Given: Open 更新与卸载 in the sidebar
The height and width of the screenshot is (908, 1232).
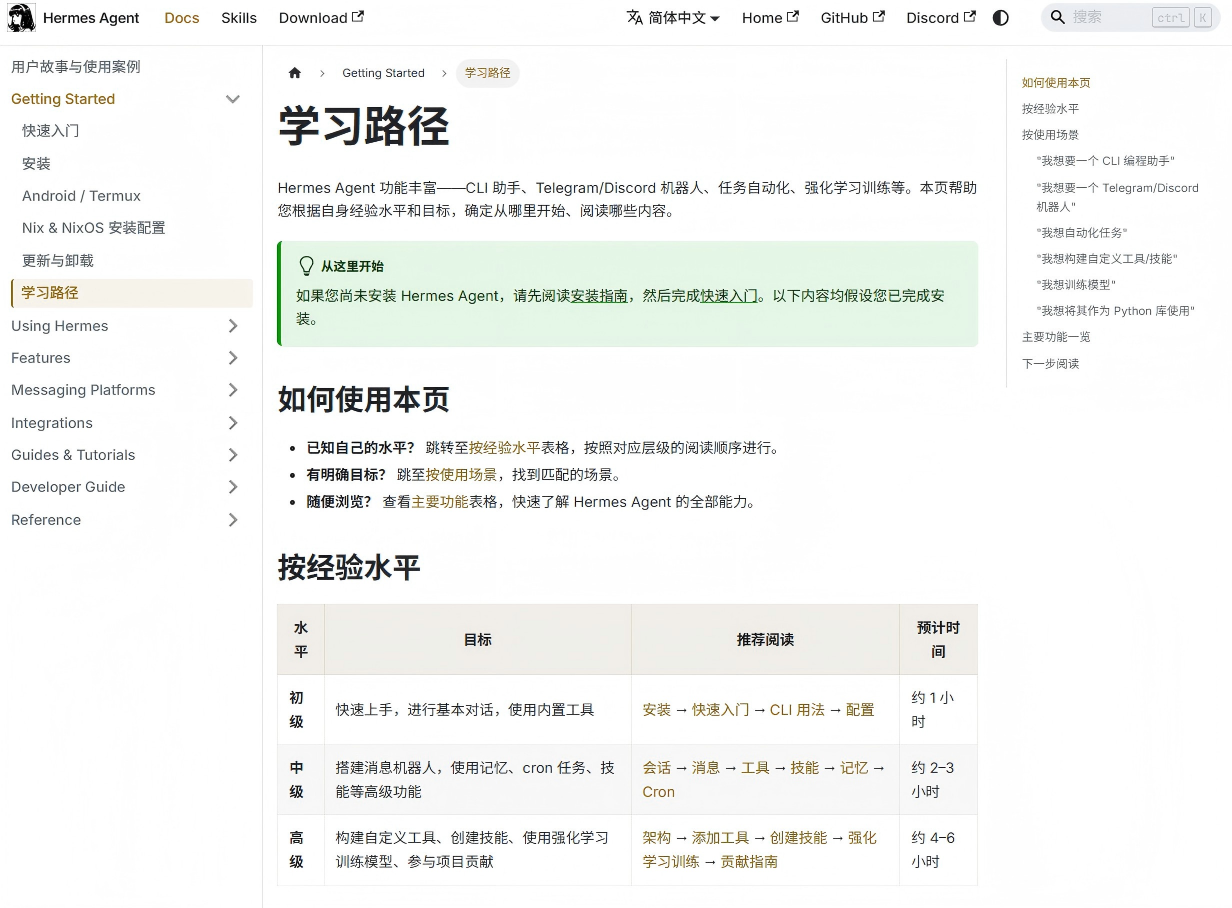Looking at the screenshot, I should click(x=58, y=260).
